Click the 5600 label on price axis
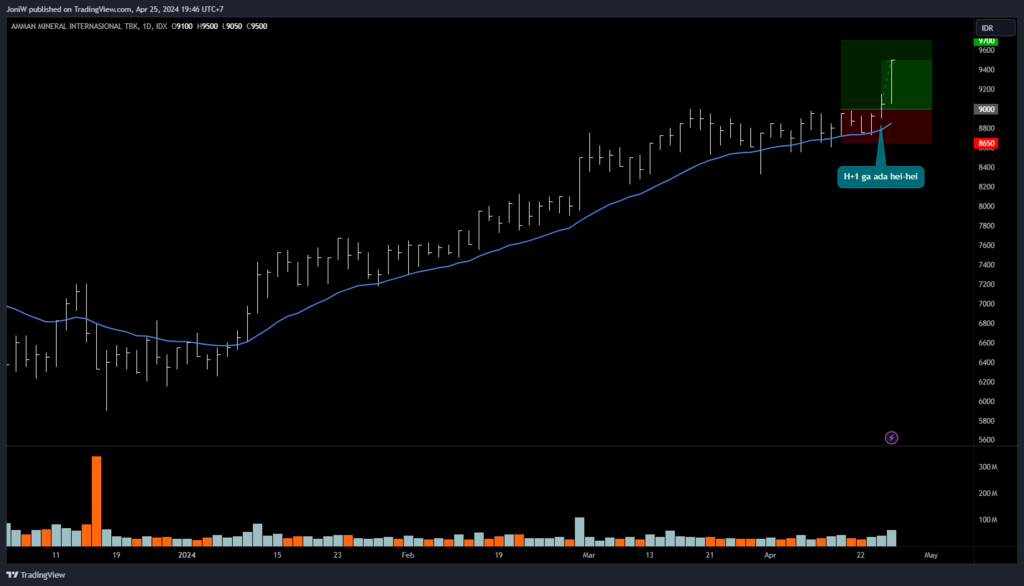The width and height of the screenshot is (1024, 586). 986,440
